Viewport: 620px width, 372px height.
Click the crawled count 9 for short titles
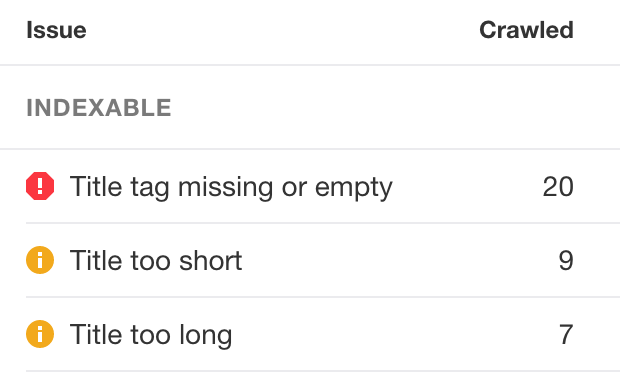click(x=566, y=261)
